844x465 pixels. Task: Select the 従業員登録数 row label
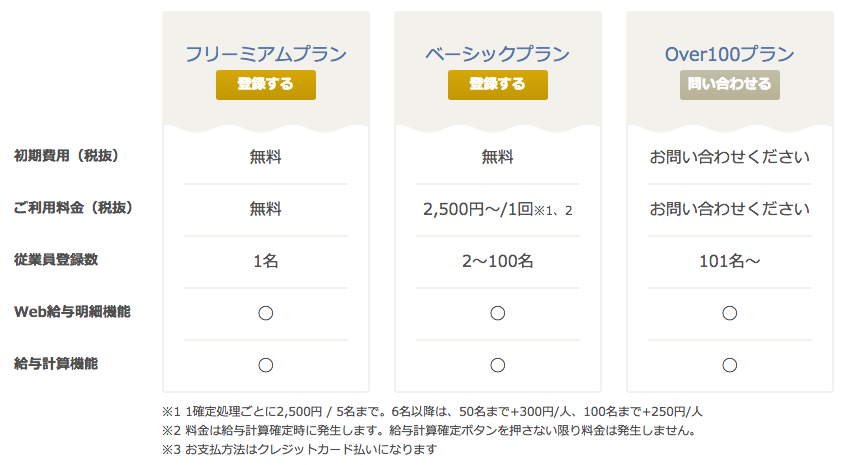56,260
